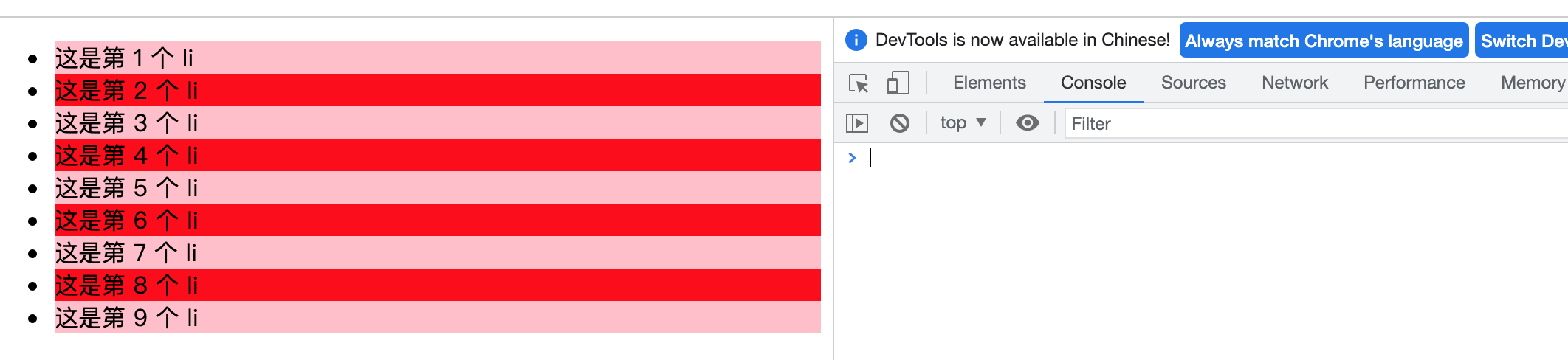Switch to the Sources tab

1193,83
